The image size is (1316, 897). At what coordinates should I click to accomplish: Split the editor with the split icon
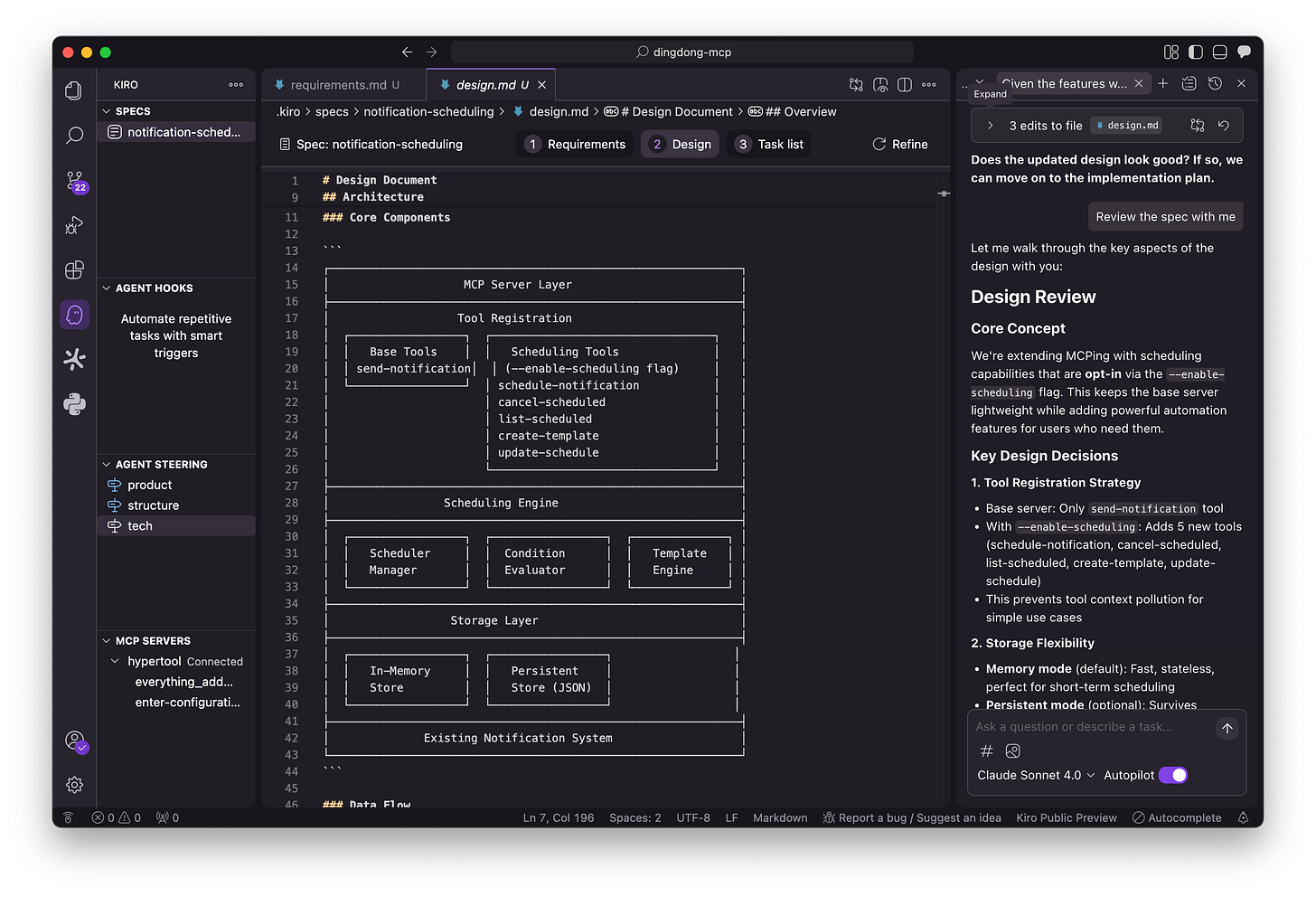tap(905, 85)
